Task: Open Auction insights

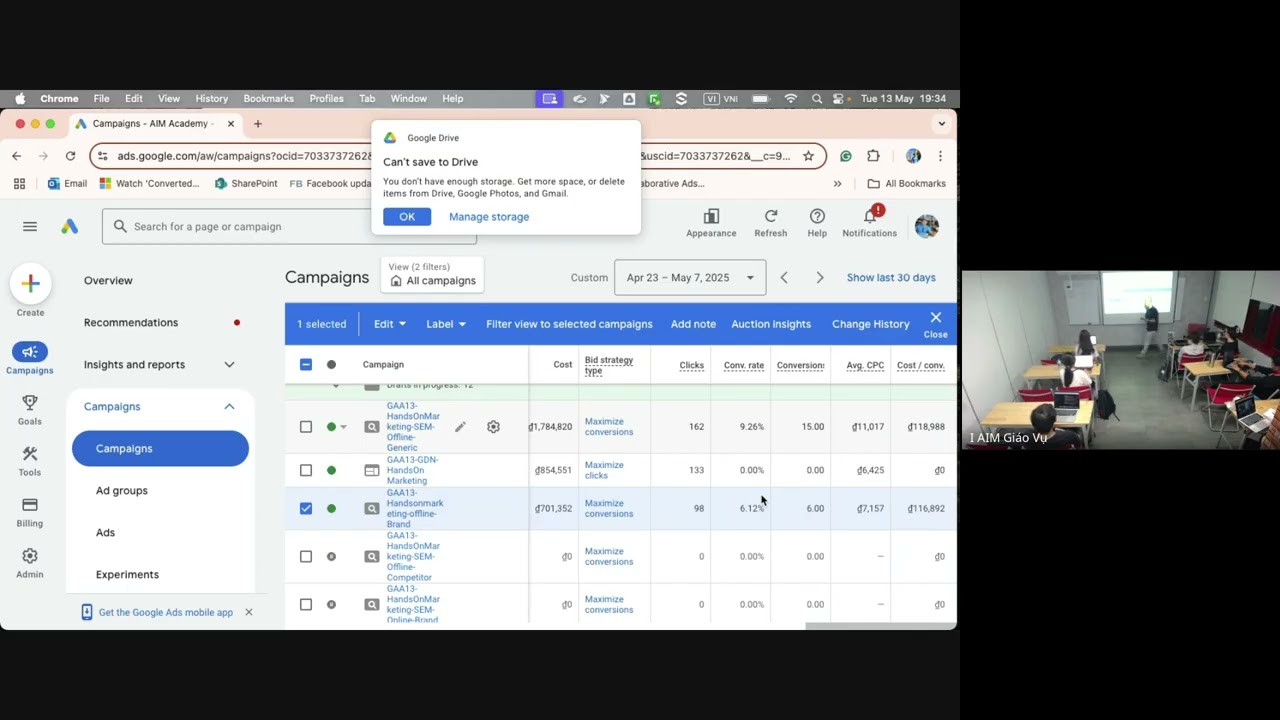Action: click(x=771, y=324)
